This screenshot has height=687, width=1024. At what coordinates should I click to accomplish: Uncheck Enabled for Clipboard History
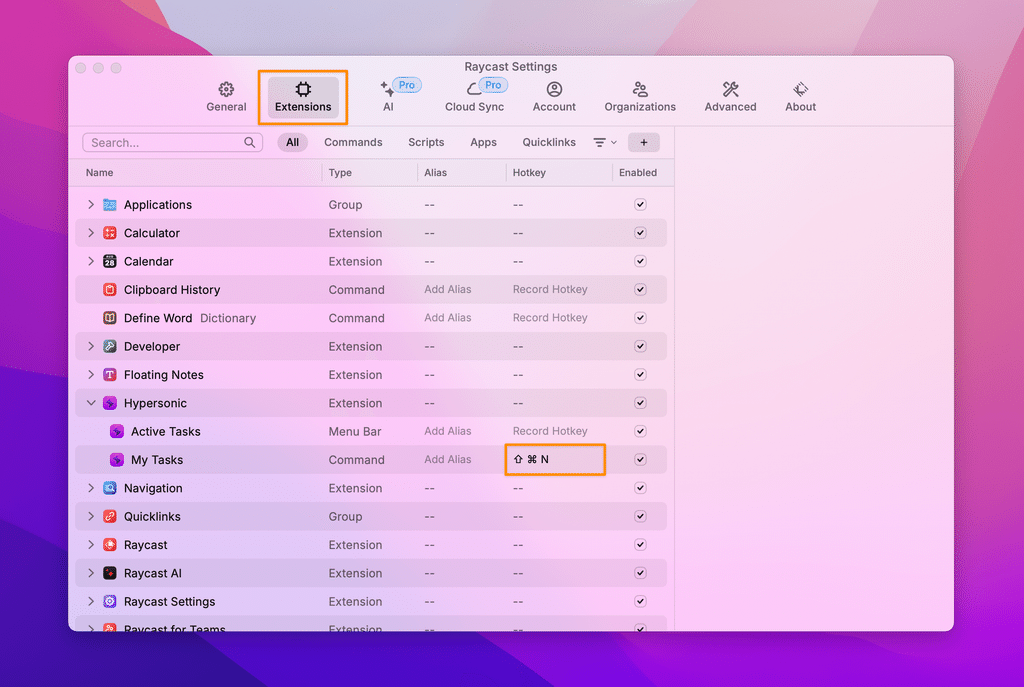click(x=640, y=289)
